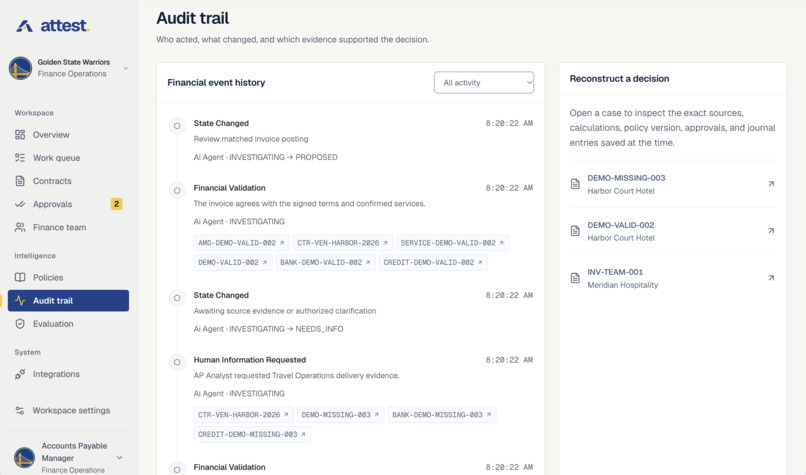Click the Workspace settings sliders icon
Viewport: 806px width, 475px height.
point(20,410)
